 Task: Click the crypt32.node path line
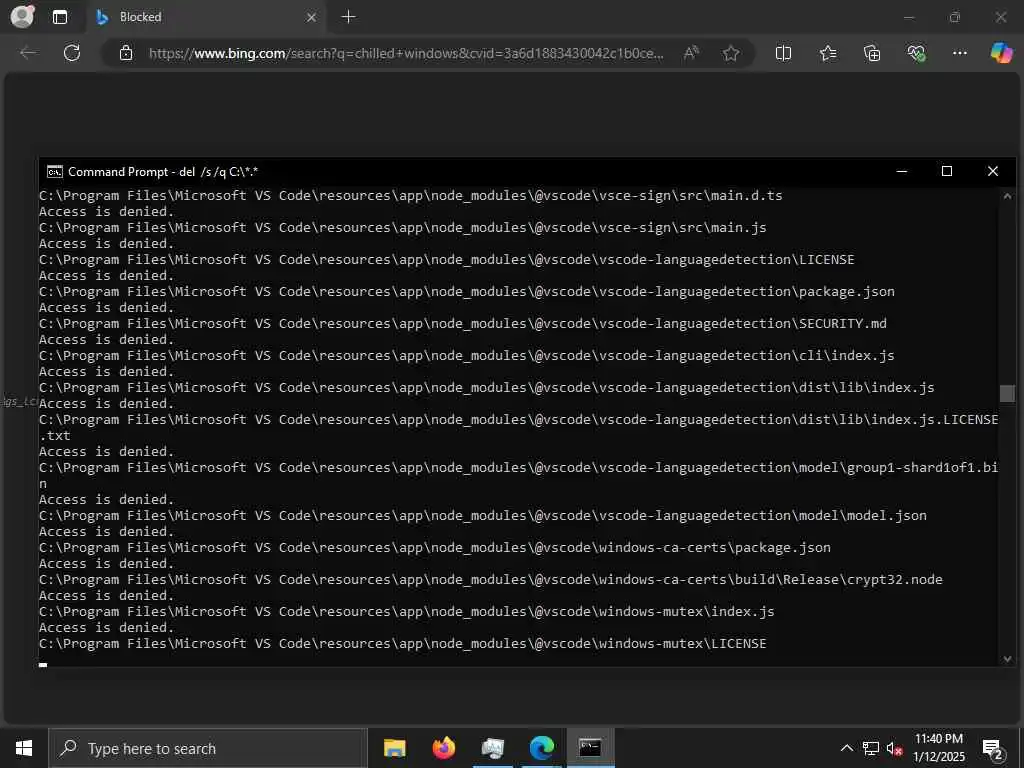tap(490, 579)
